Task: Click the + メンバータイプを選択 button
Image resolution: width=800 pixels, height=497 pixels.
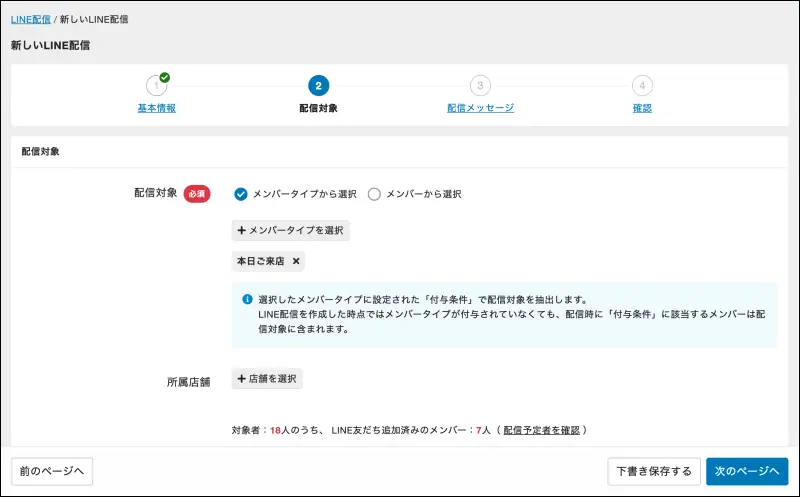Action: coord(290,230)
